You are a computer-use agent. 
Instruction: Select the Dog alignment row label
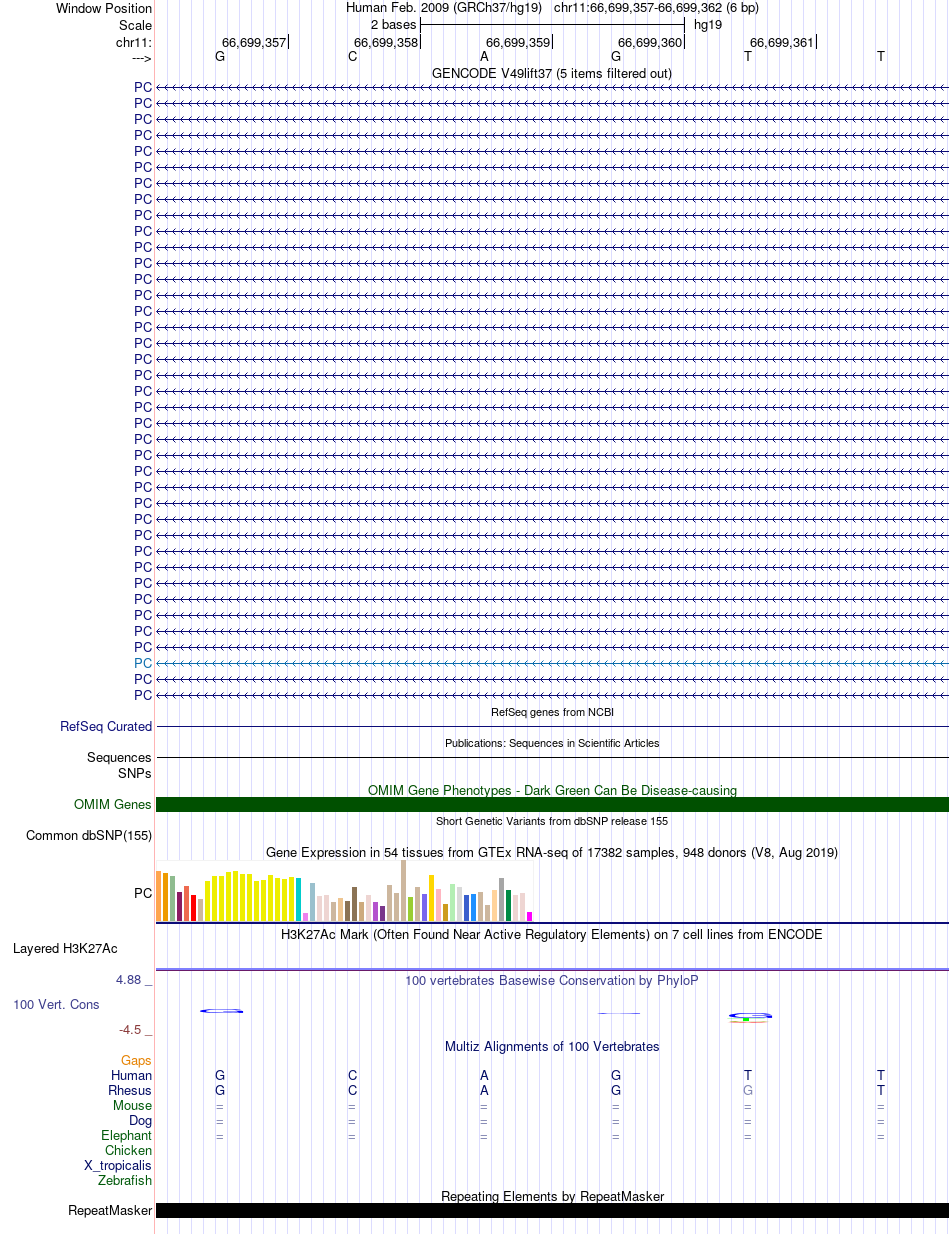(141, 1121)
